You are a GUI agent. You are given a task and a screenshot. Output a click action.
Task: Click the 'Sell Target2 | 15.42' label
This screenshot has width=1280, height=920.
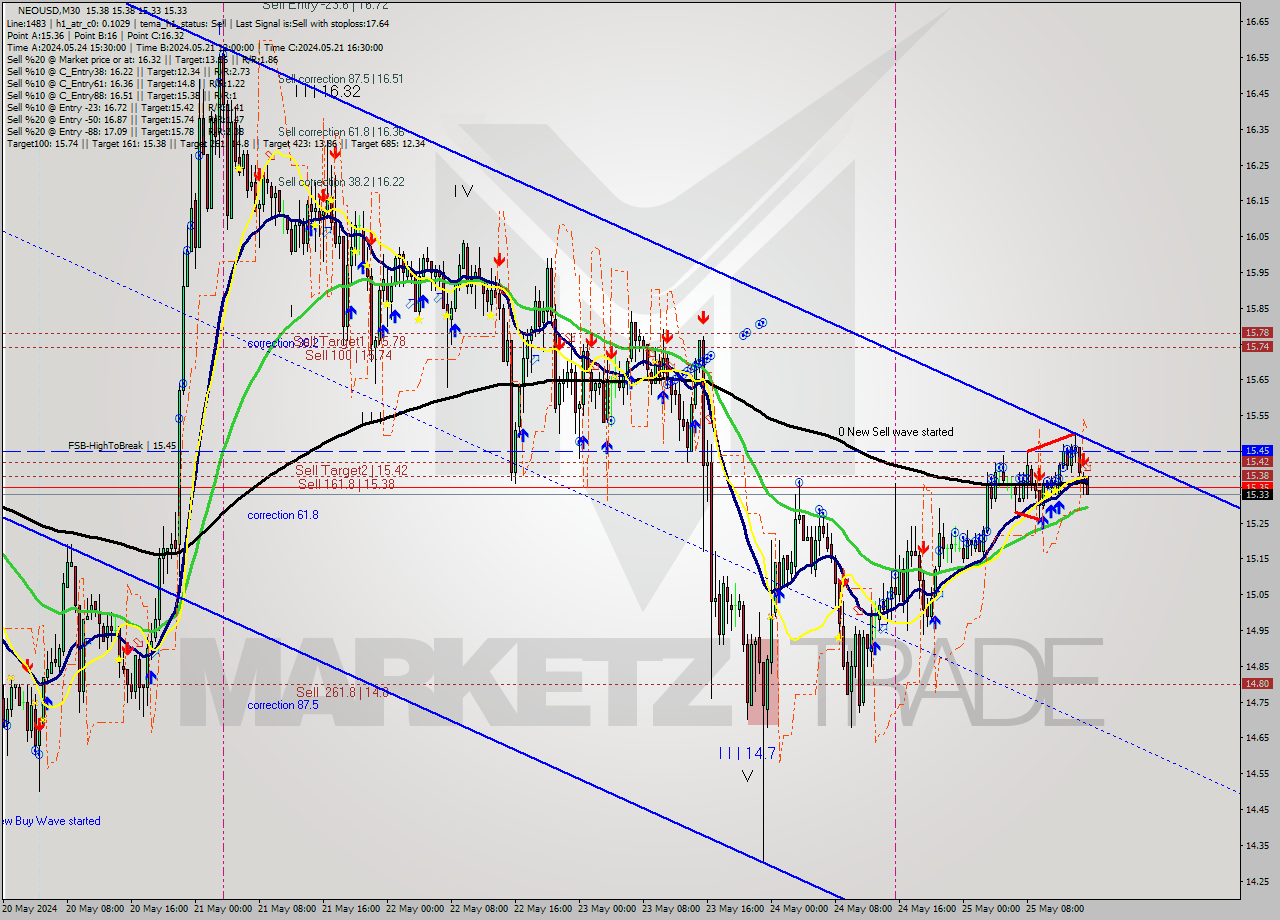pos(351,469)
